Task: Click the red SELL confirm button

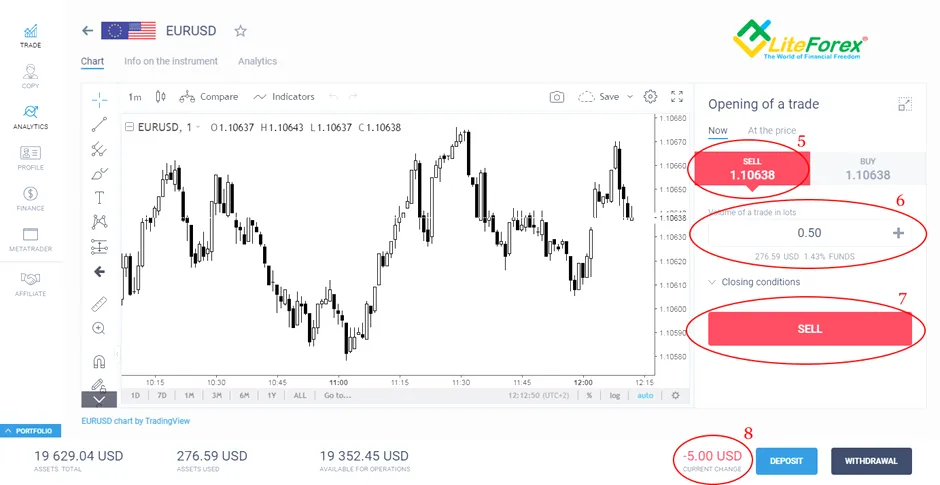Action: click(809, 329)
